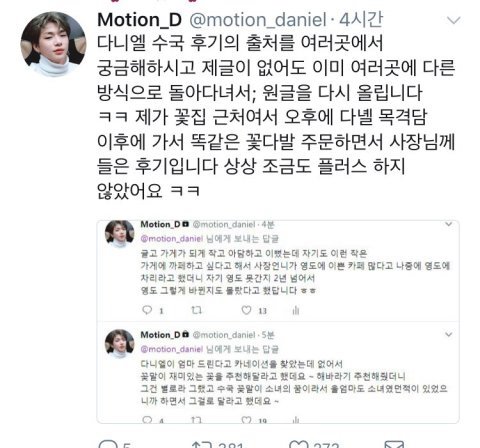
Task: Retweet the first quoted reply
Action: click(x=196, y=310)
